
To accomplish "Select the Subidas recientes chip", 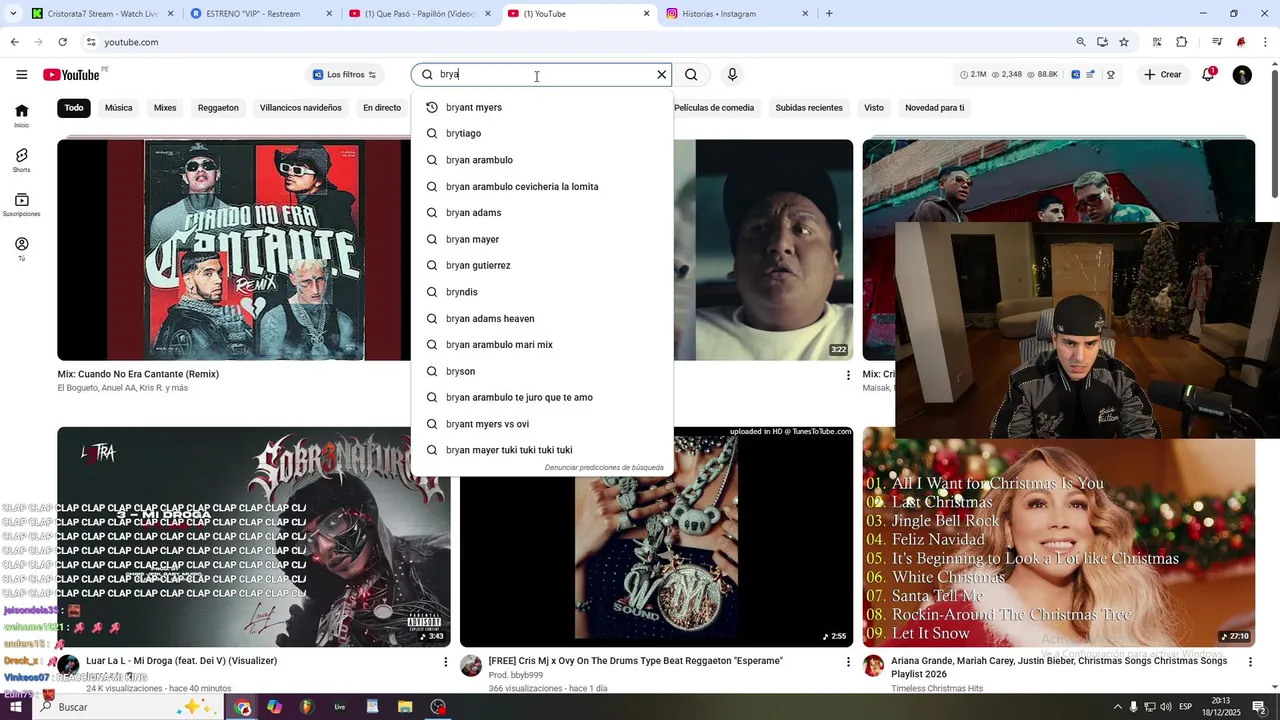I will pyautogui.click(x=809, y=108).
